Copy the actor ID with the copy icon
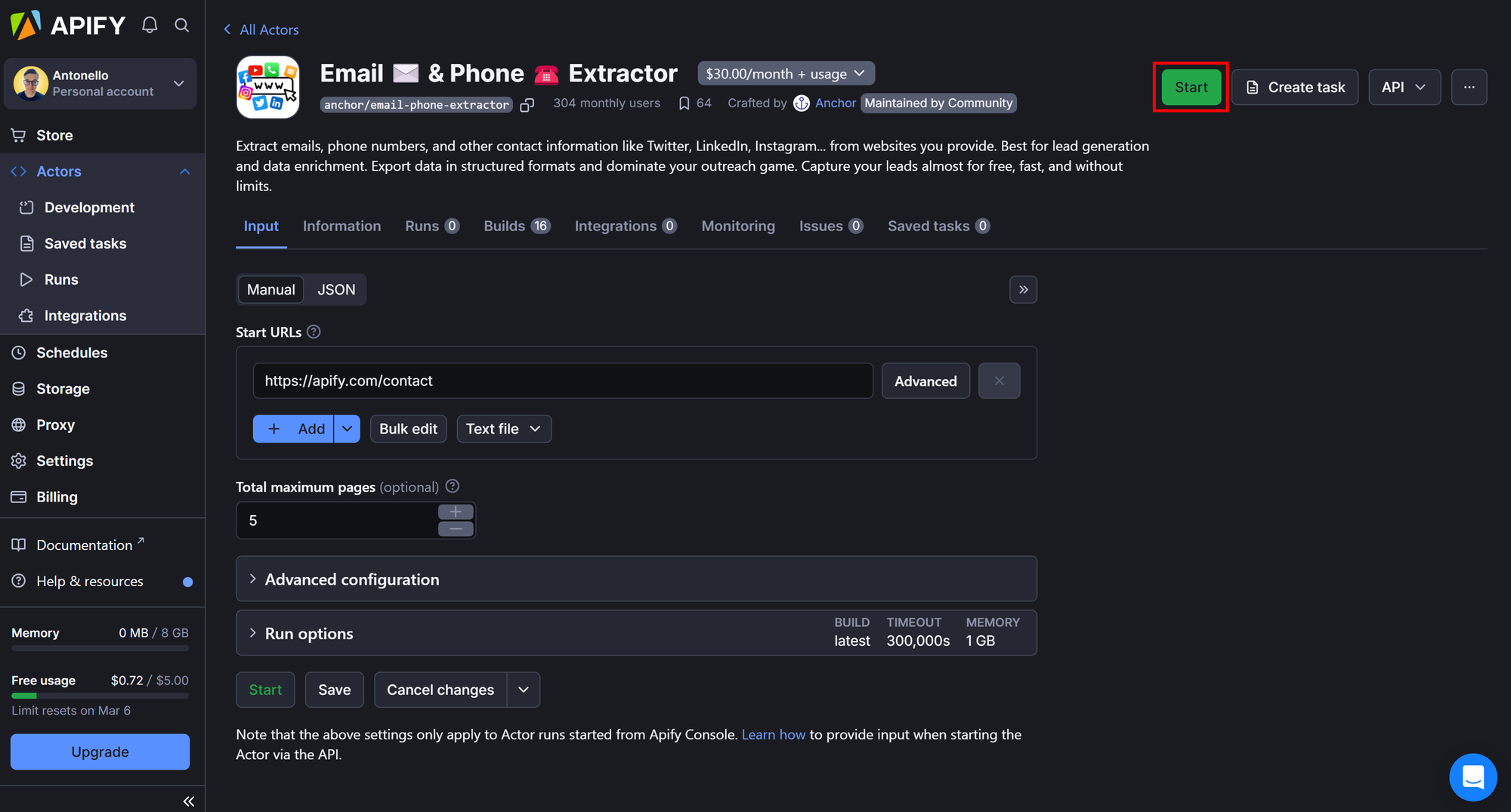 tap(527, 104)
